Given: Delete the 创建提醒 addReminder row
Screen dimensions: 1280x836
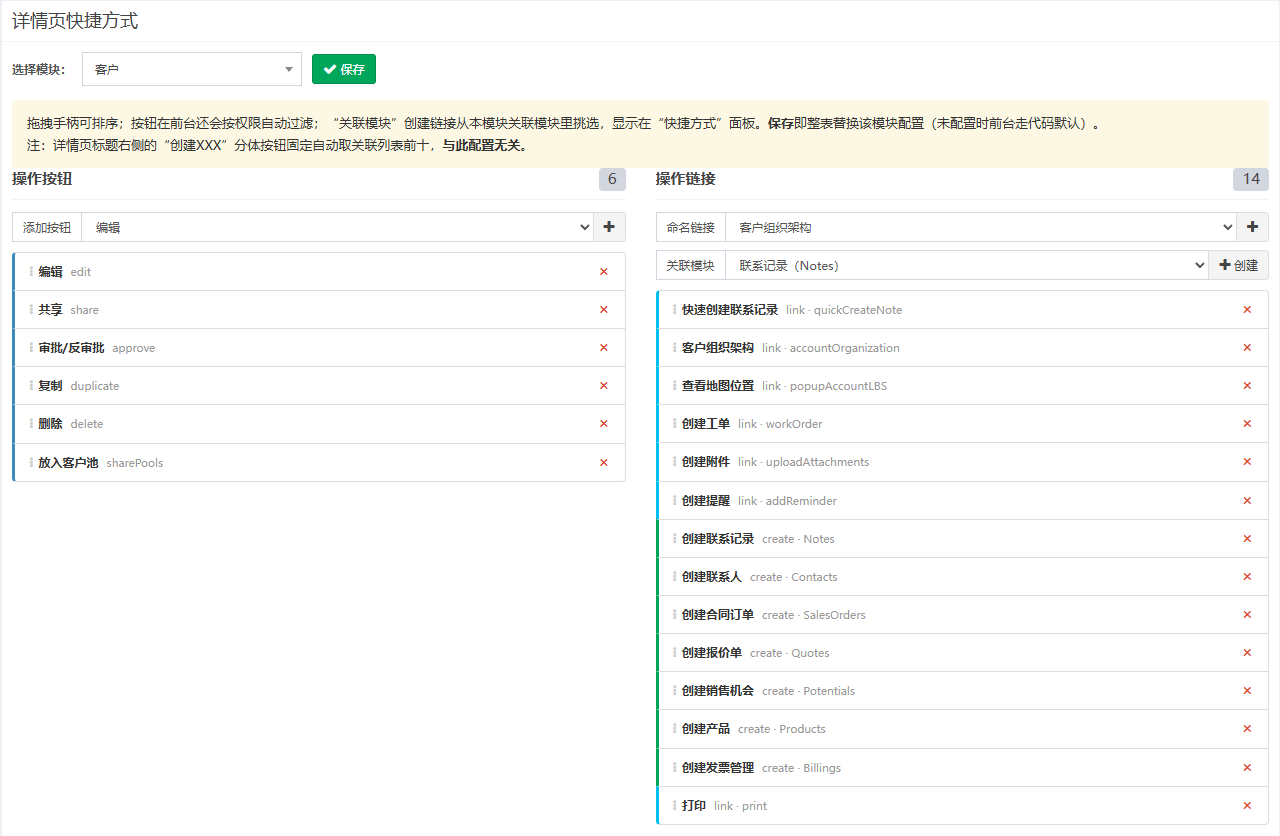Looking at the screenshot, I should pyautogui.click(x=1247, y=501).
